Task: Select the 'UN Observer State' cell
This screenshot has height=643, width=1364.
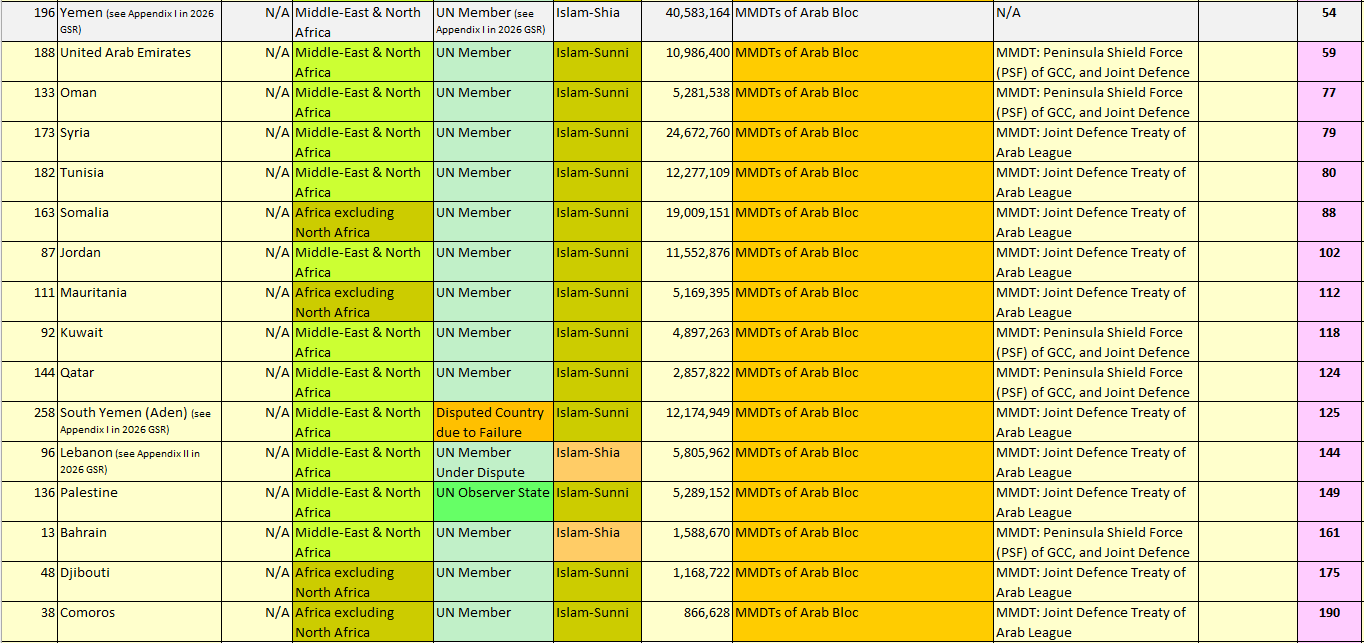Action: pyautogui.click(x=493, y=502)
